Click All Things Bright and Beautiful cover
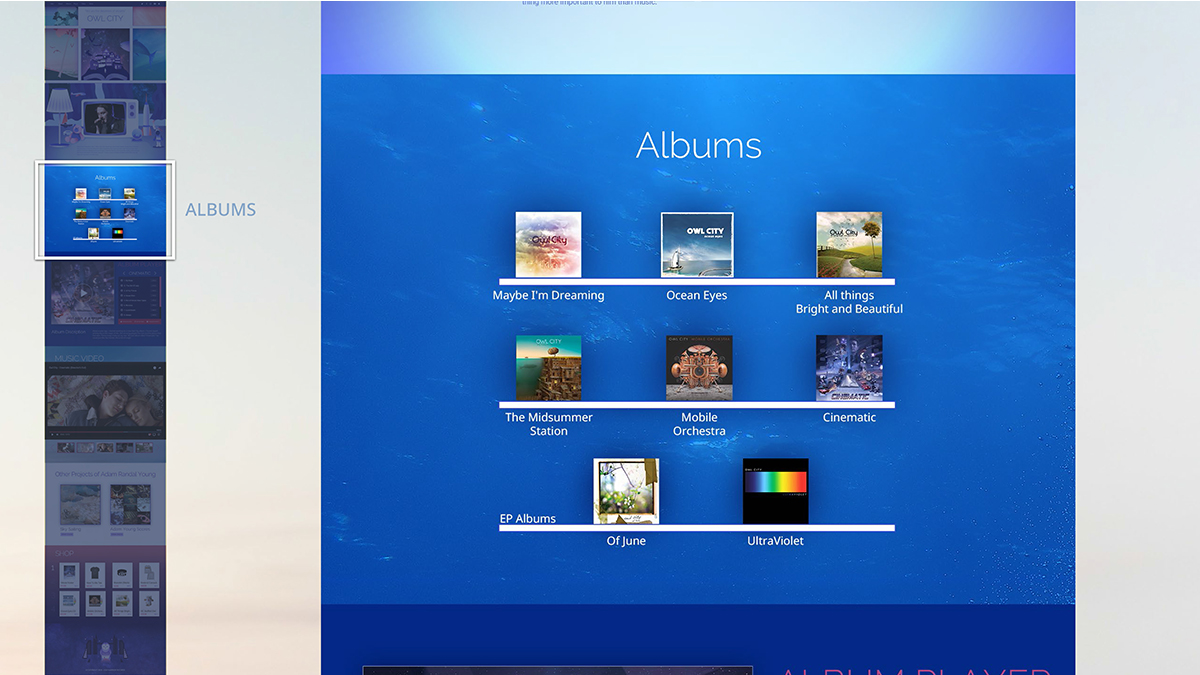Viewport: 1200px width, 675px height. click(x=849, y=244)
